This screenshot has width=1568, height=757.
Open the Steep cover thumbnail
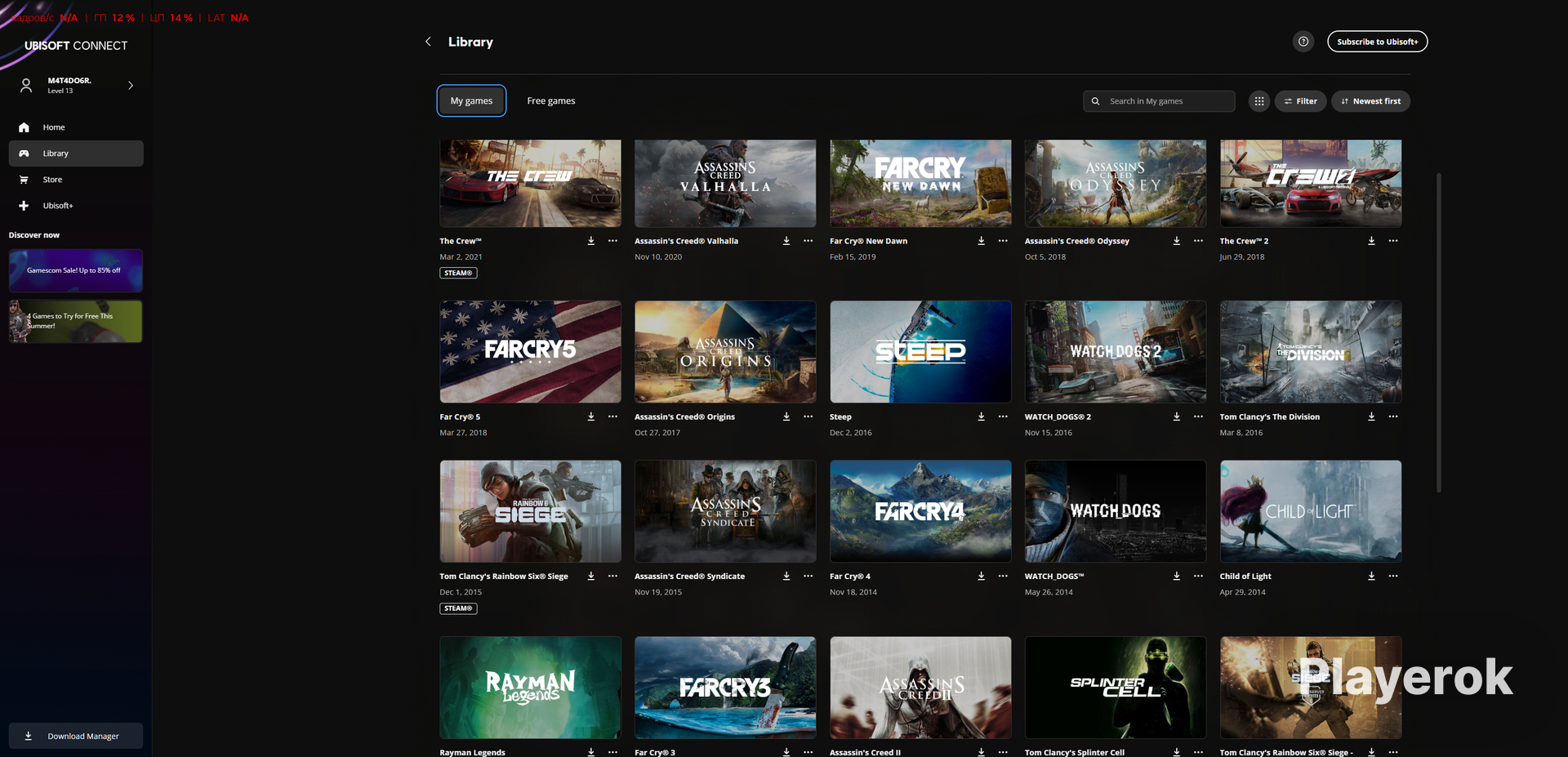tap(920, 352)
